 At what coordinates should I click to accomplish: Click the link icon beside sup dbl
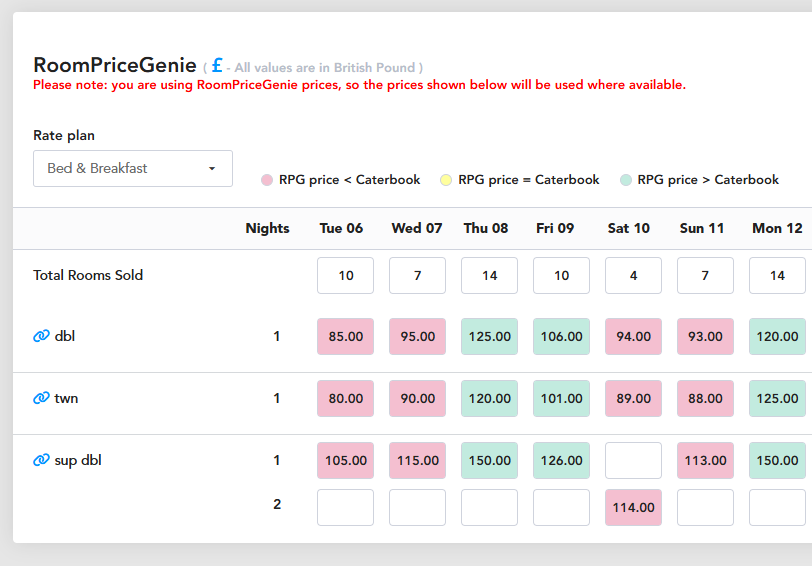[41, 460]
